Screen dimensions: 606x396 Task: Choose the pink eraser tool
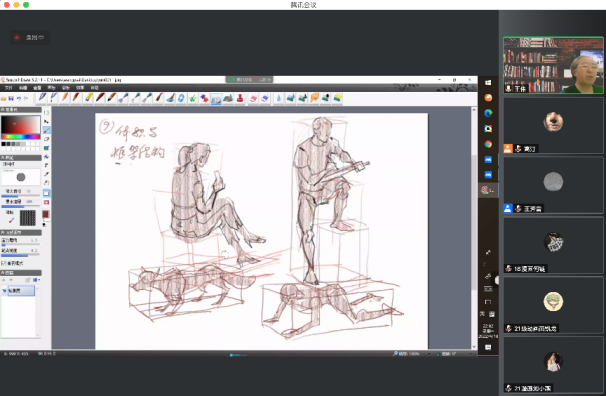(x=253, y=98)
